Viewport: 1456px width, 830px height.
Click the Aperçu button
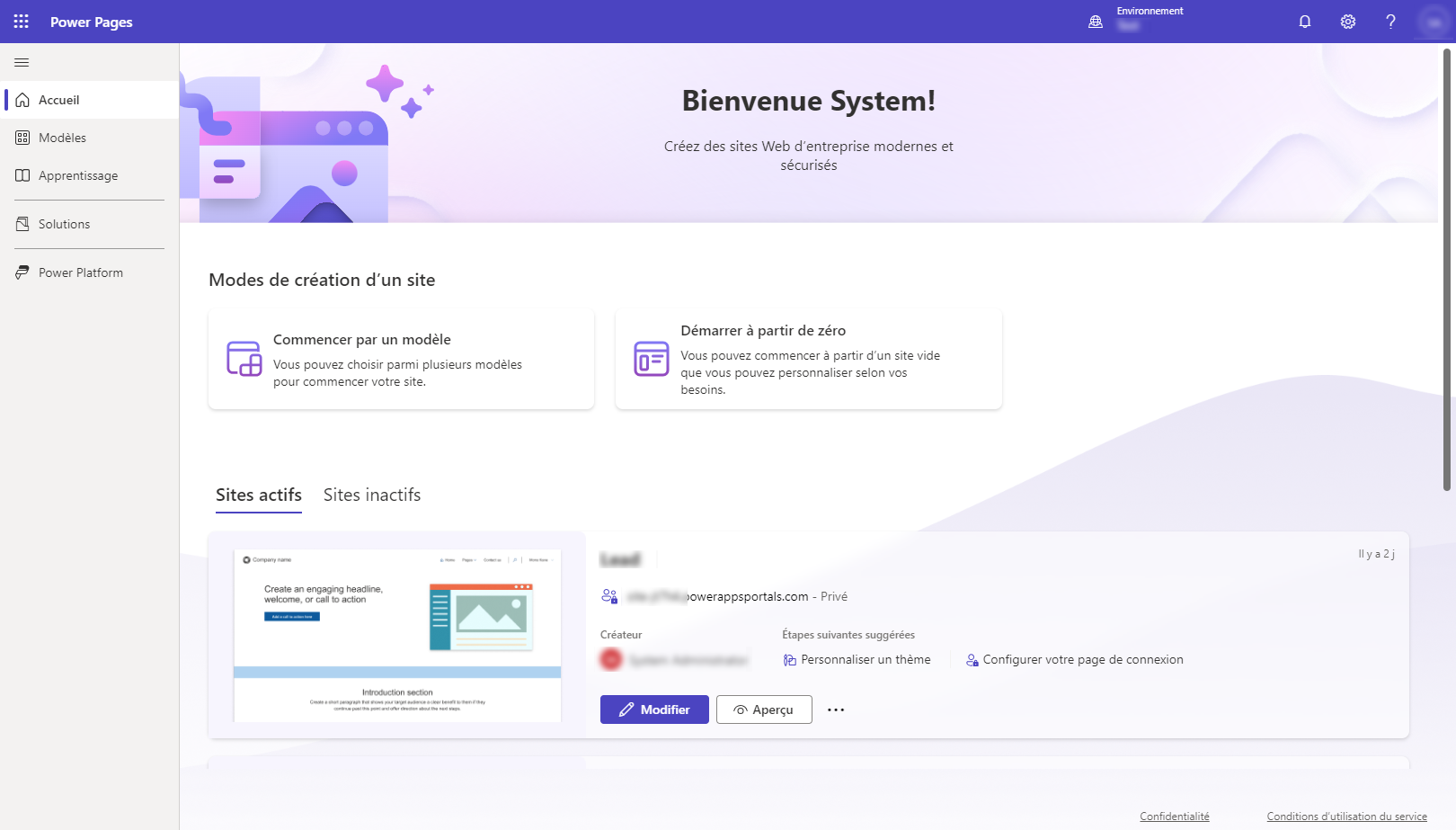tap(764, 710)
